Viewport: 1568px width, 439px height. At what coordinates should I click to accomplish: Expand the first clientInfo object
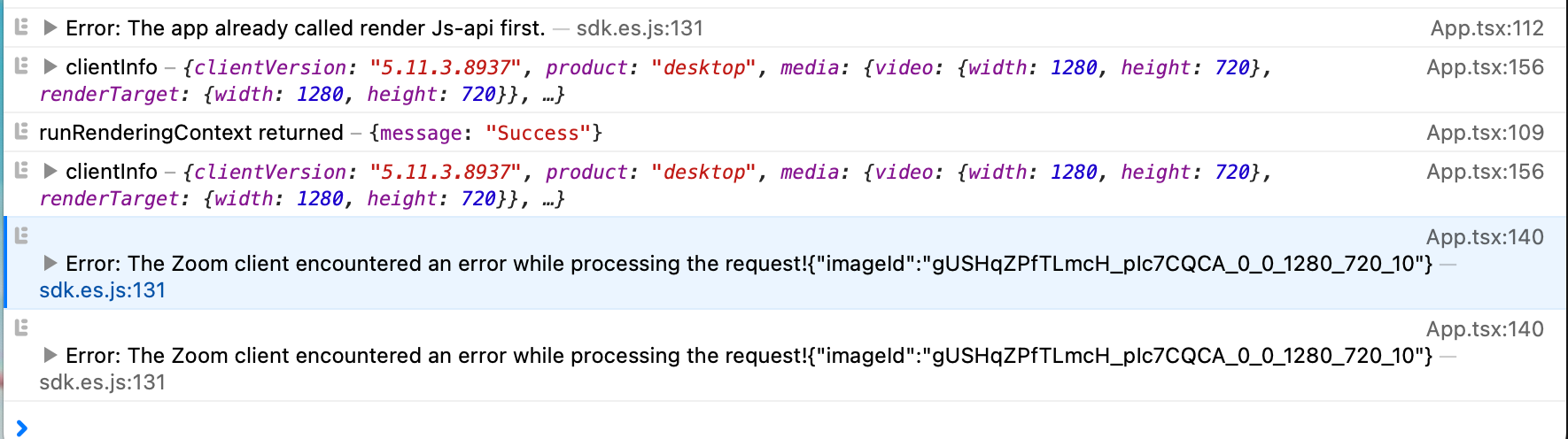point(50,67)
